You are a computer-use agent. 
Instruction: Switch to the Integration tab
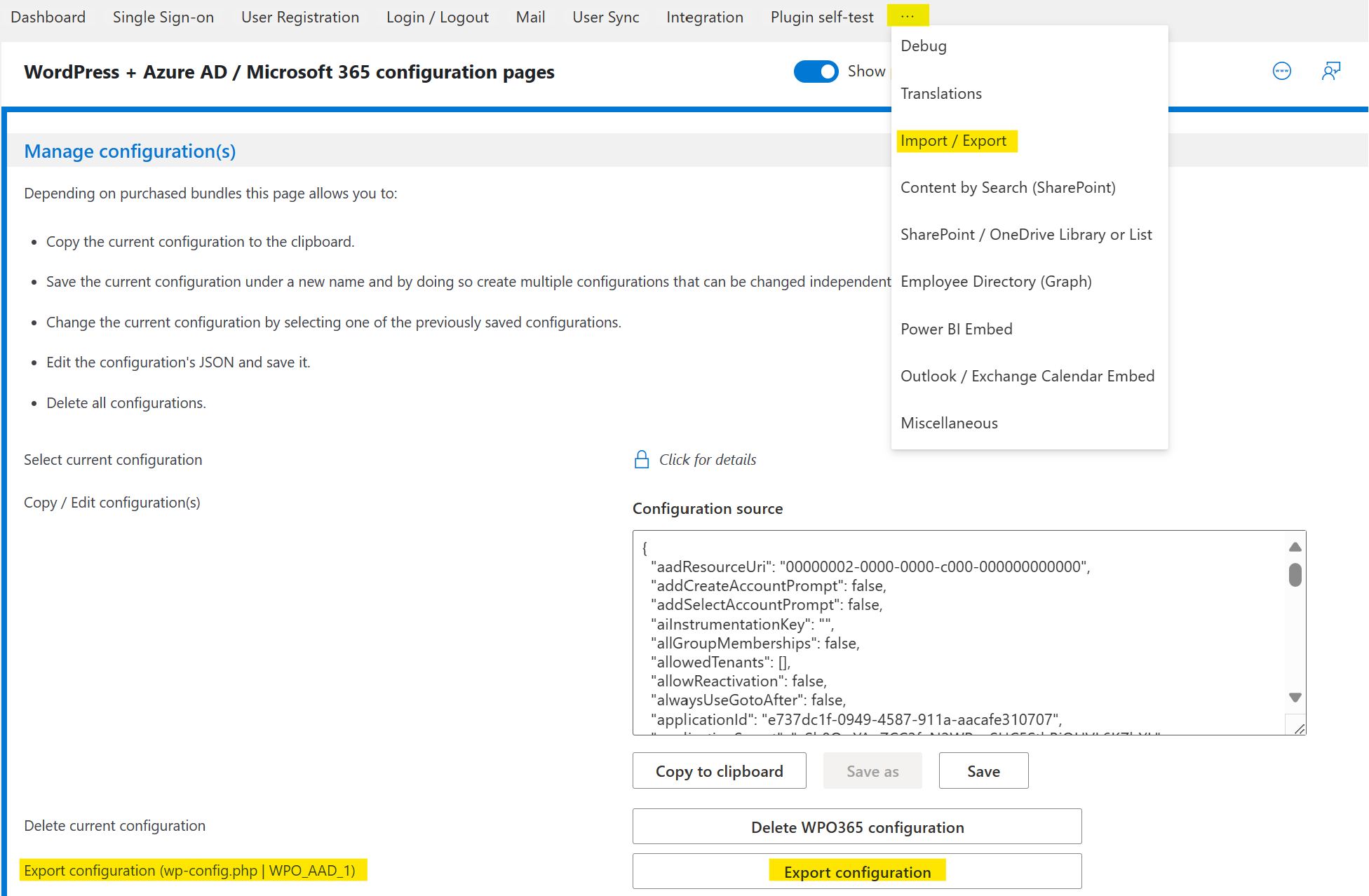pyautogui.click(x=705, y=17)
